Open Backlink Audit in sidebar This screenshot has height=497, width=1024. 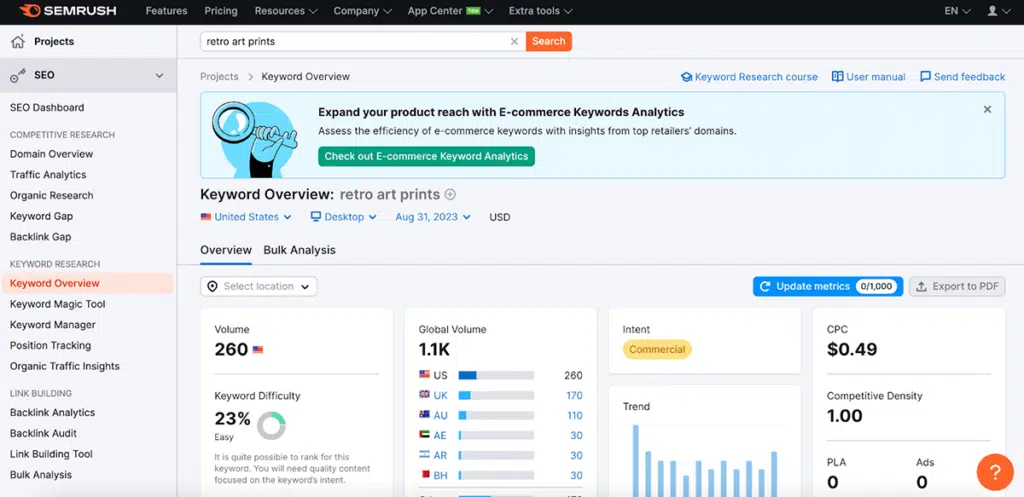coord(43,434)
